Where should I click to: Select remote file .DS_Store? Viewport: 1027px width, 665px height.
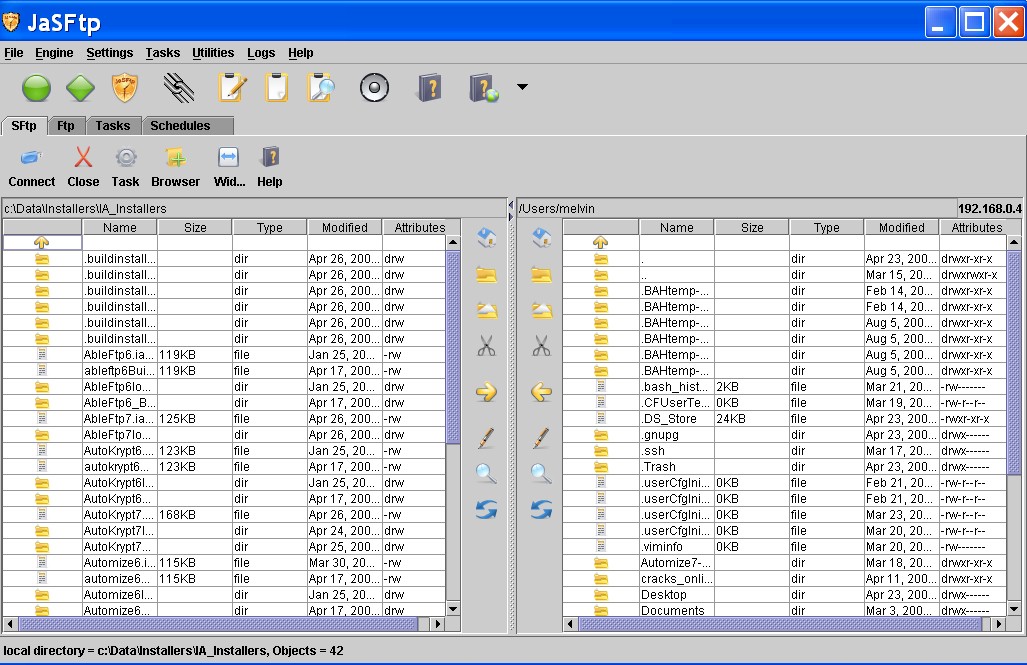click(785, 419)
